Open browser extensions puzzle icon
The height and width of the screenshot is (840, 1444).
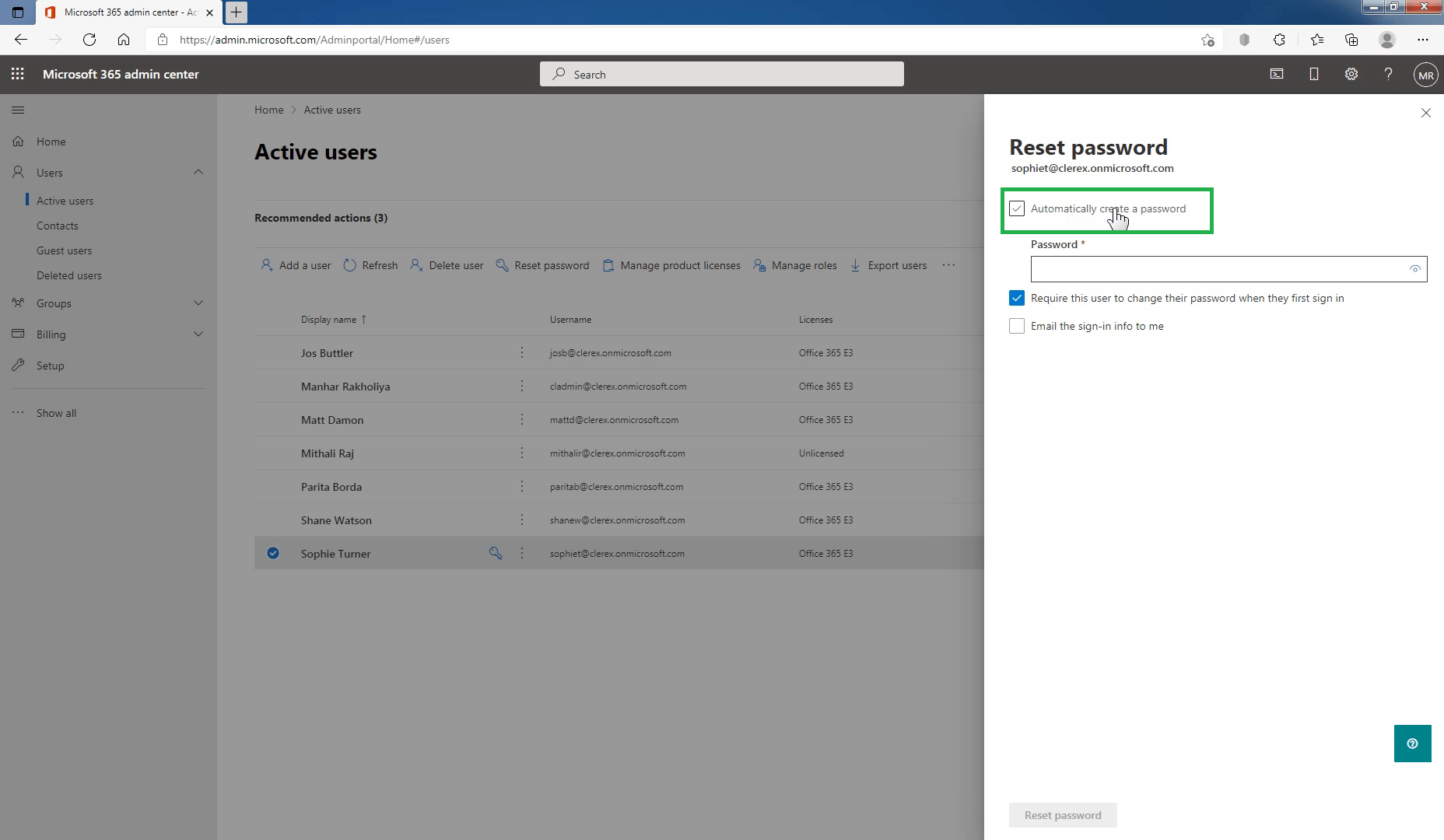tap(1279, 40)
